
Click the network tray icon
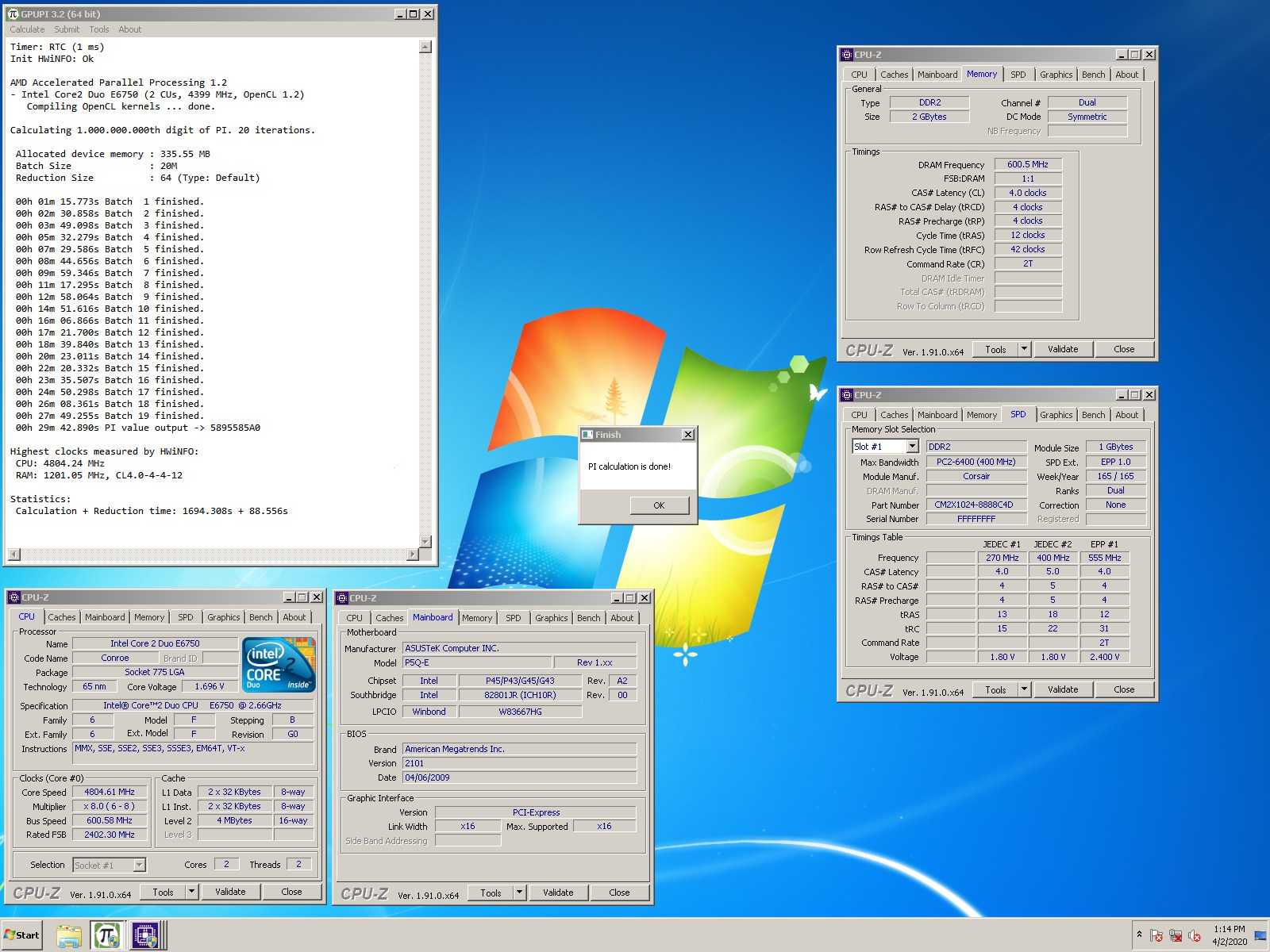1176,936
